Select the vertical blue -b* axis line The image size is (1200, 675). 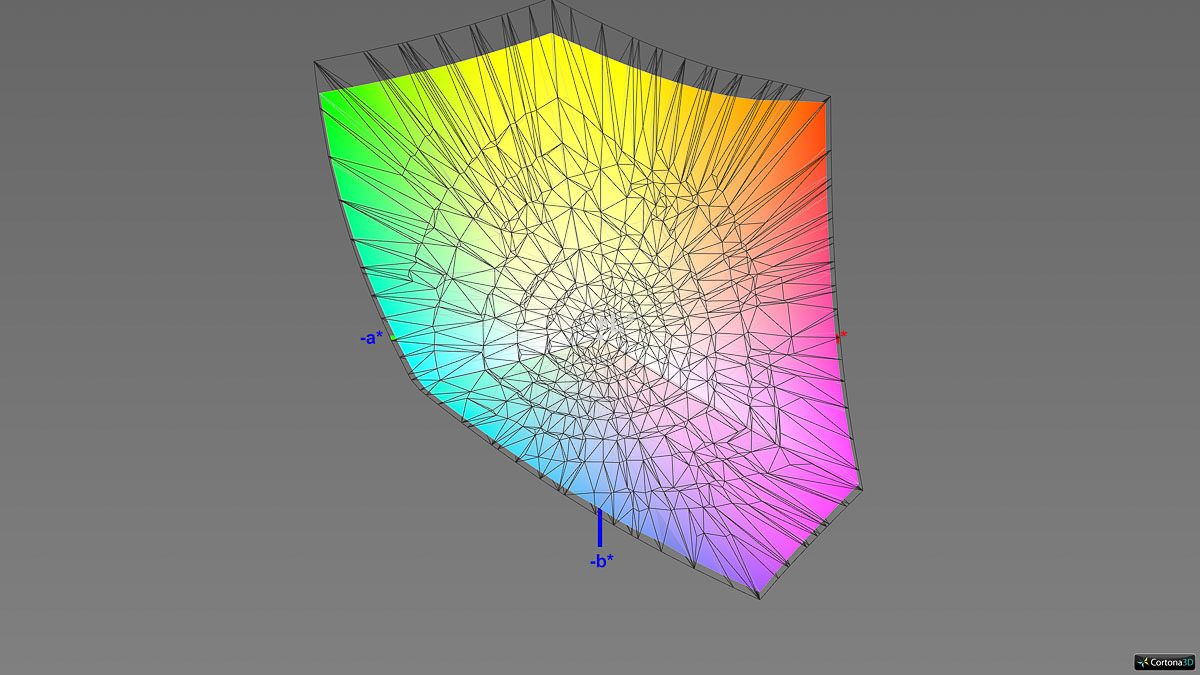coord(600,527)
